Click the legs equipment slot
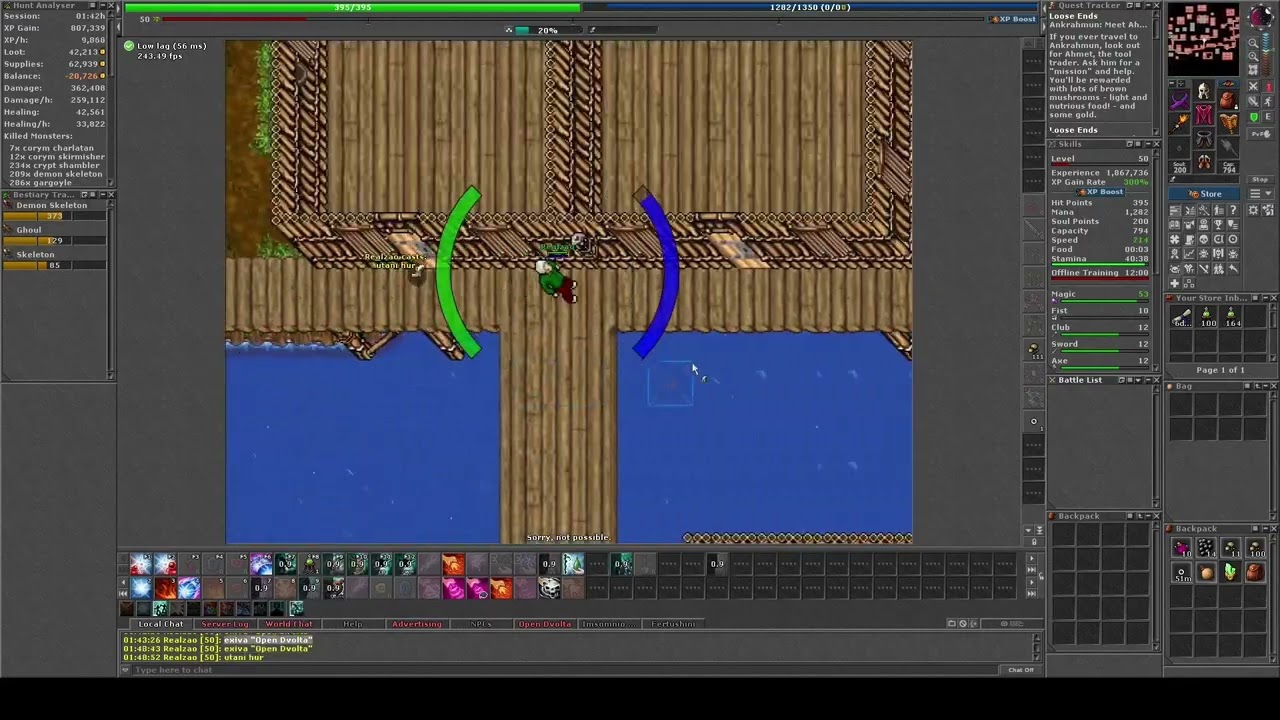Image resolution: width=1280 pixels, height=720 pixels. pos(1204,138)
